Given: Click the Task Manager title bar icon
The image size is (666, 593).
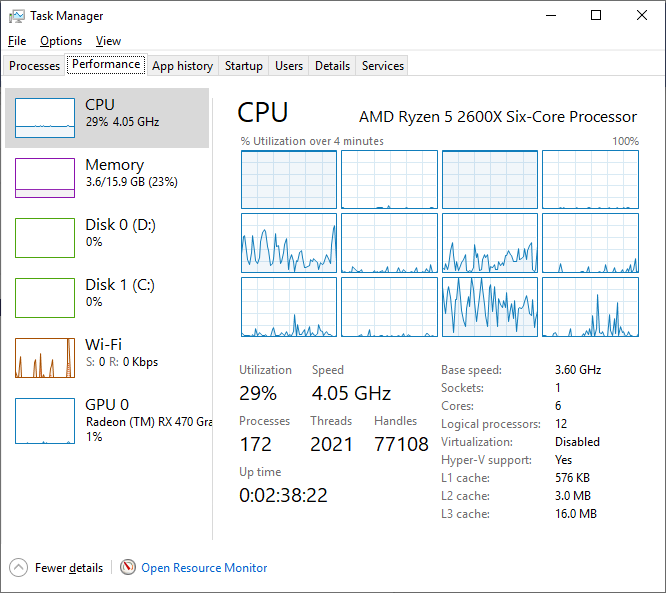Looking at the screenshot, I should pyautogui.click(x=17, y=16).
